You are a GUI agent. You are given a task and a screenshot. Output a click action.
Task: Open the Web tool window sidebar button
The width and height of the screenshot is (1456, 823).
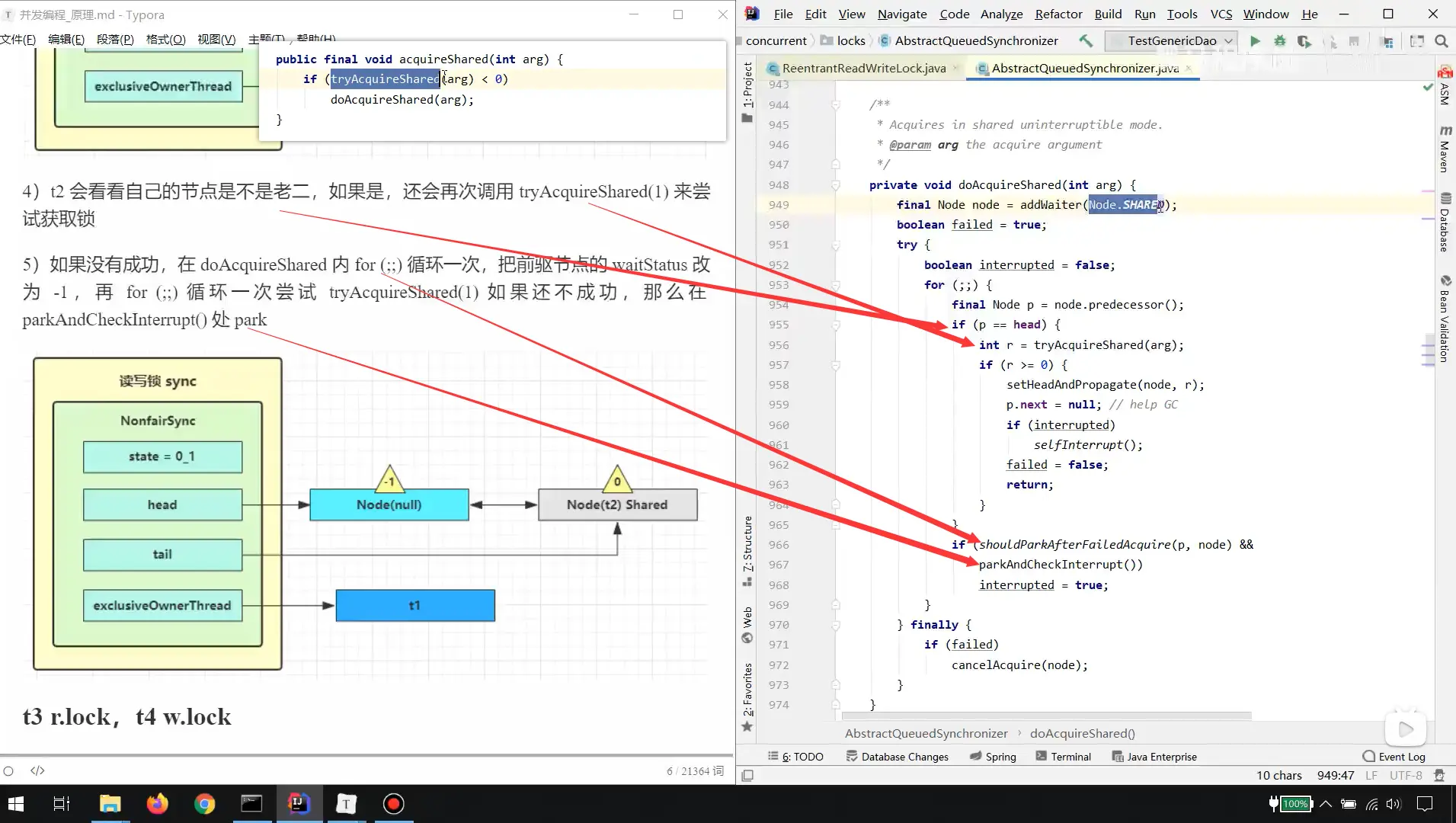[x=747, y=623]
